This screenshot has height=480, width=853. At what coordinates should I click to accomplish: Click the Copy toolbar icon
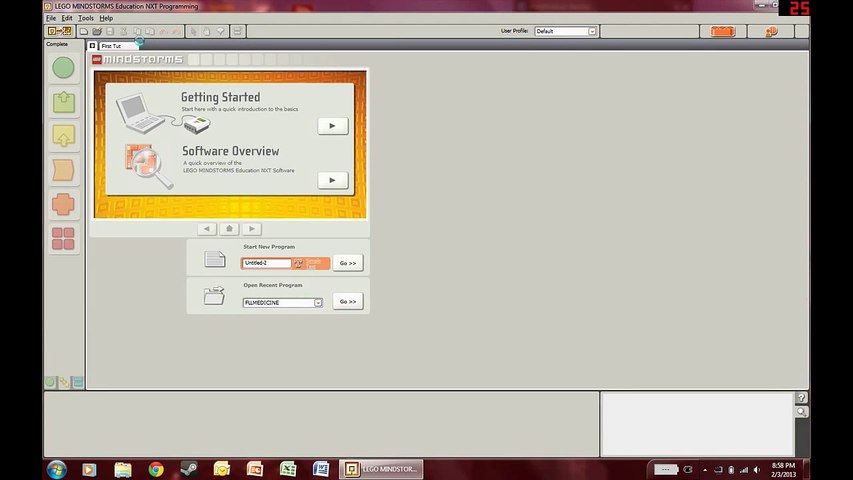(x=137, y=32)
